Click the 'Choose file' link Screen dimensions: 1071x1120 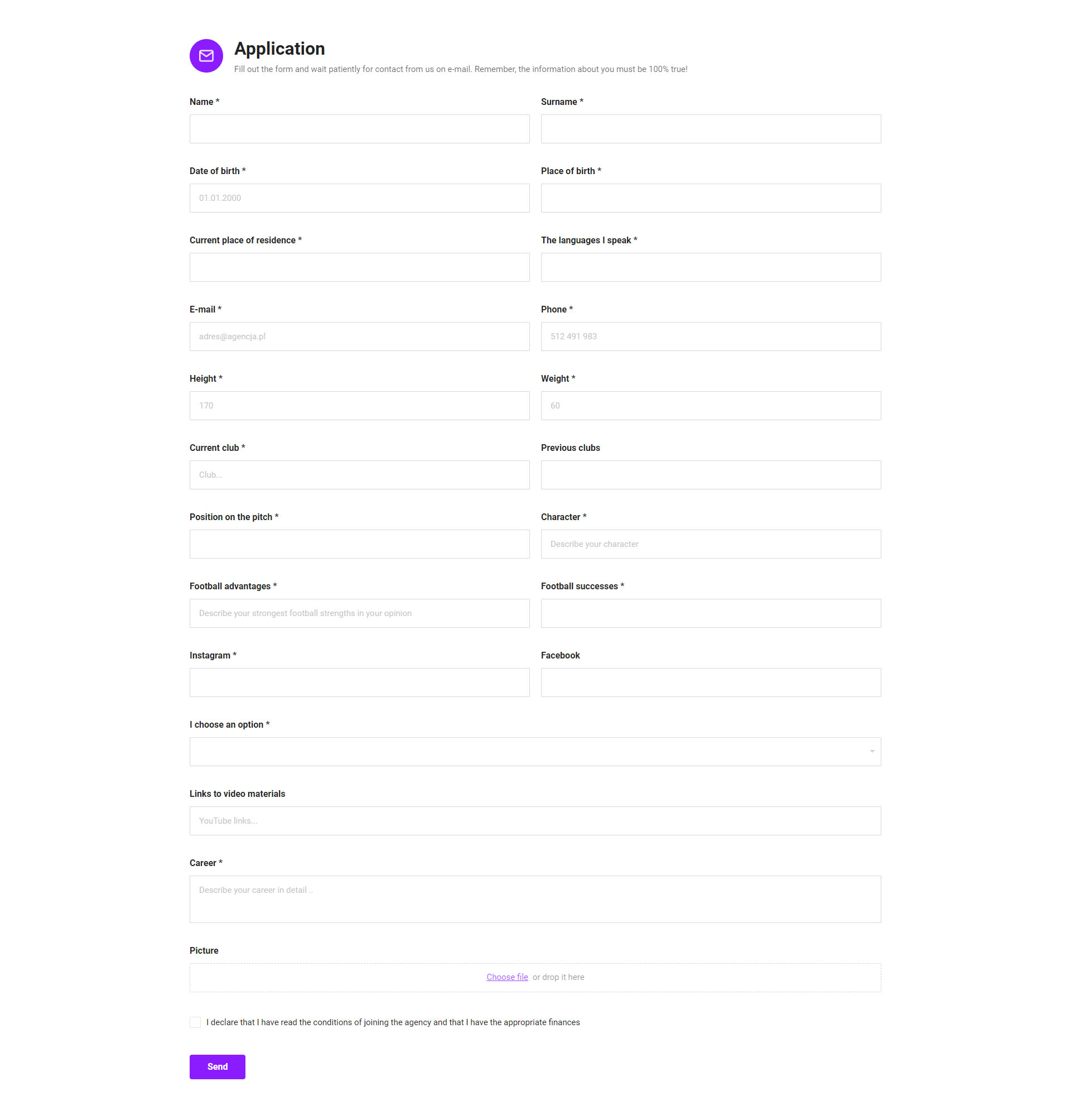pyautogui.click(x=507, y=977)
